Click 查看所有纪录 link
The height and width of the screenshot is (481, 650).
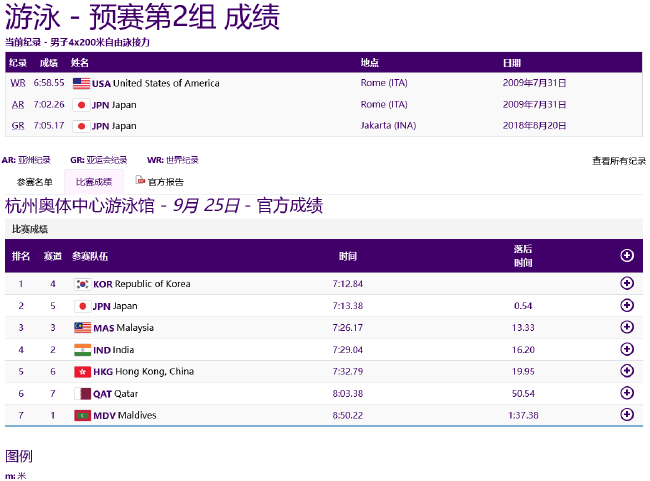pyautogui.click(x=618, y=160)
